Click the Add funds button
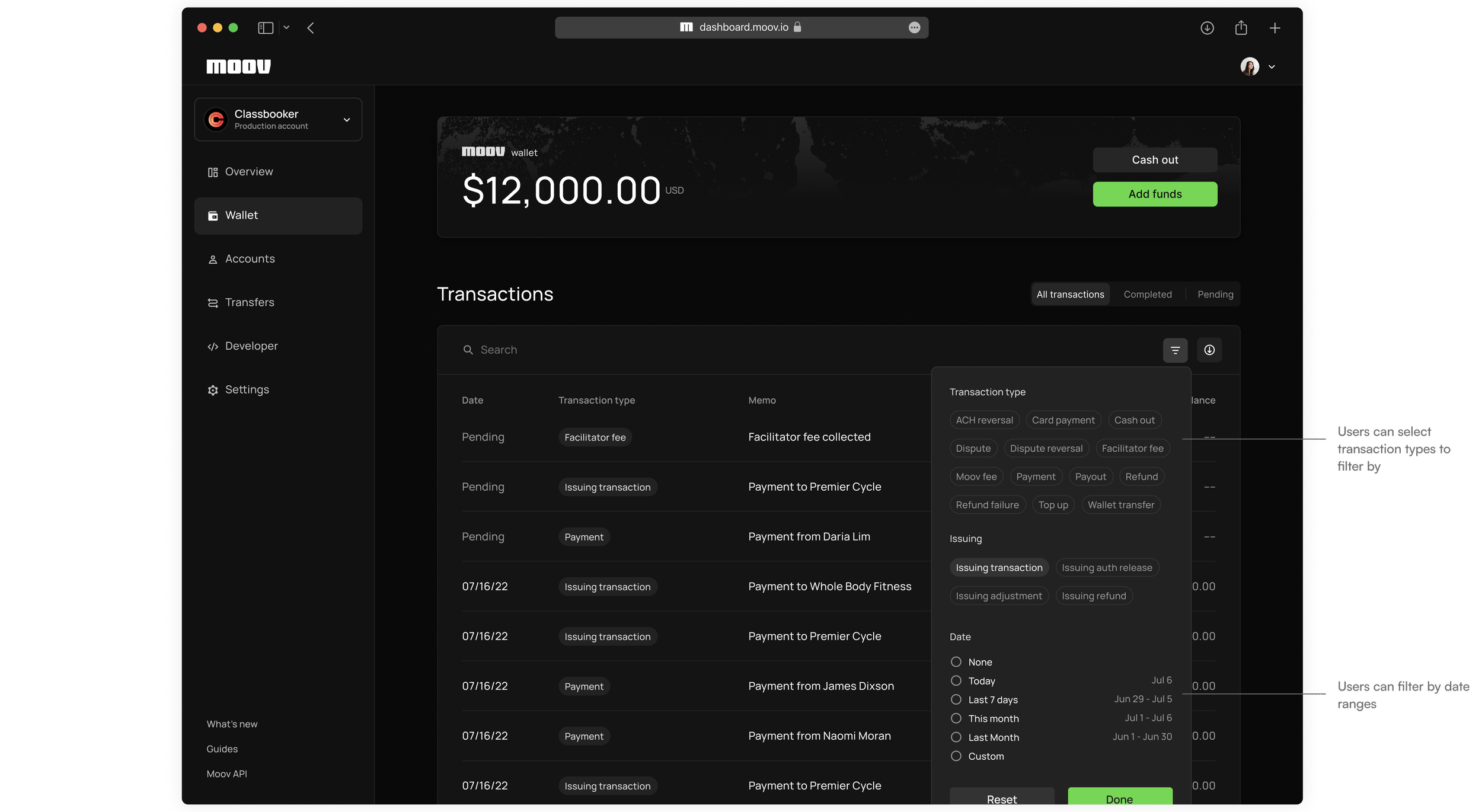Viewport: 1482px width, 812px height. (x=1154, y=194)
